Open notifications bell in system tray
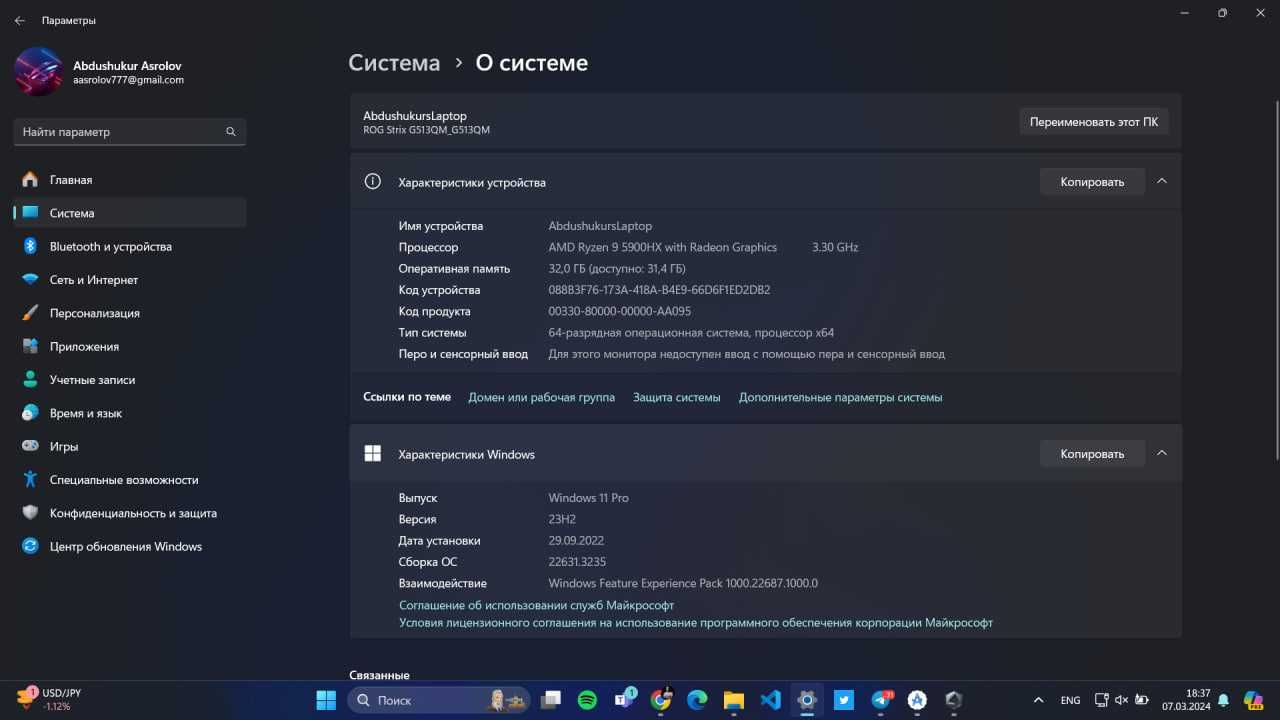The height and width of the screenshot is (720, 1280). coord(1223,700)
